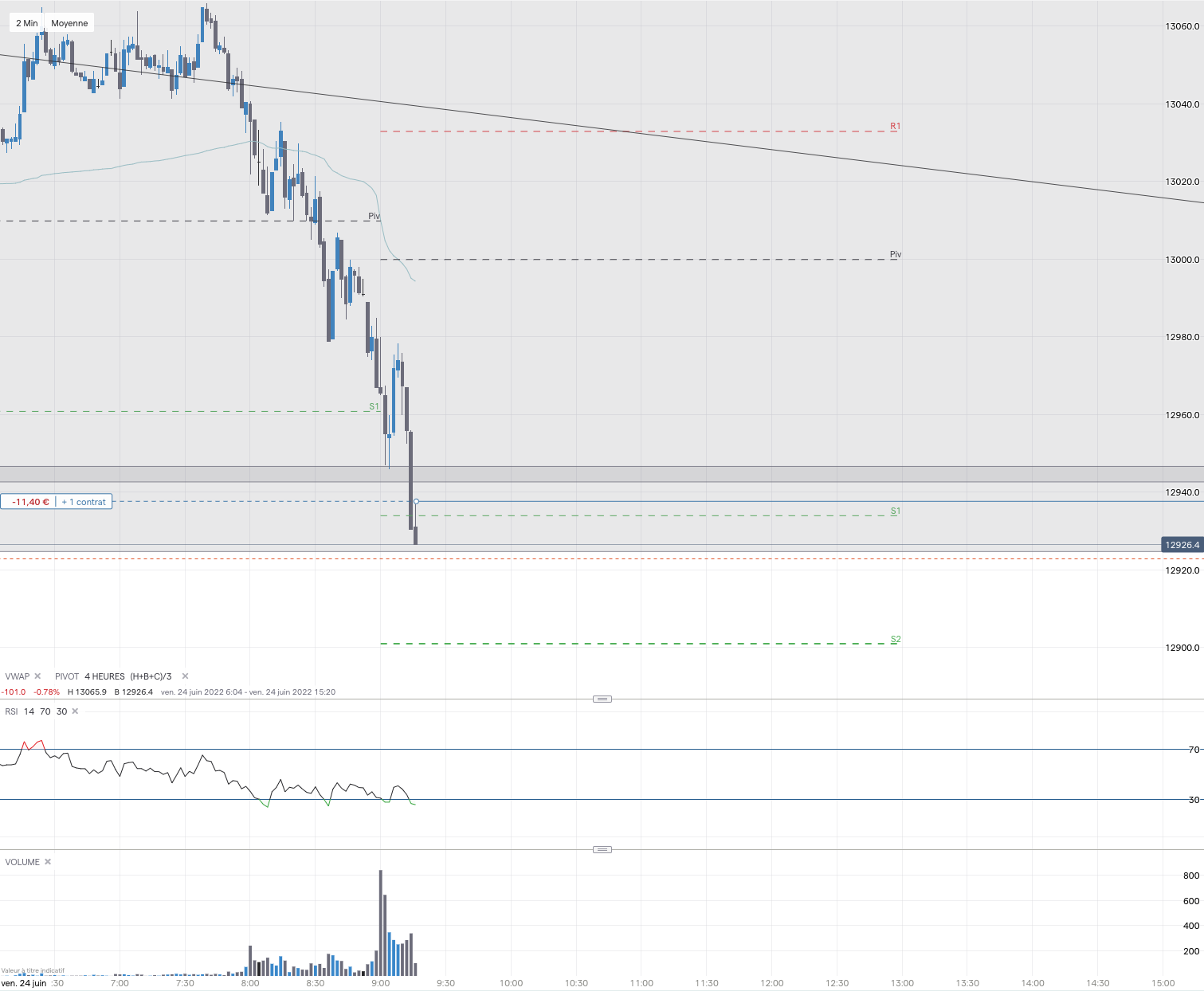Click the date range "ven. 24 juin 2022 6:04 - ven. 24 juin 2022 15:20"
This screenshot has height=1003, width=1204.
coord(248,692)
